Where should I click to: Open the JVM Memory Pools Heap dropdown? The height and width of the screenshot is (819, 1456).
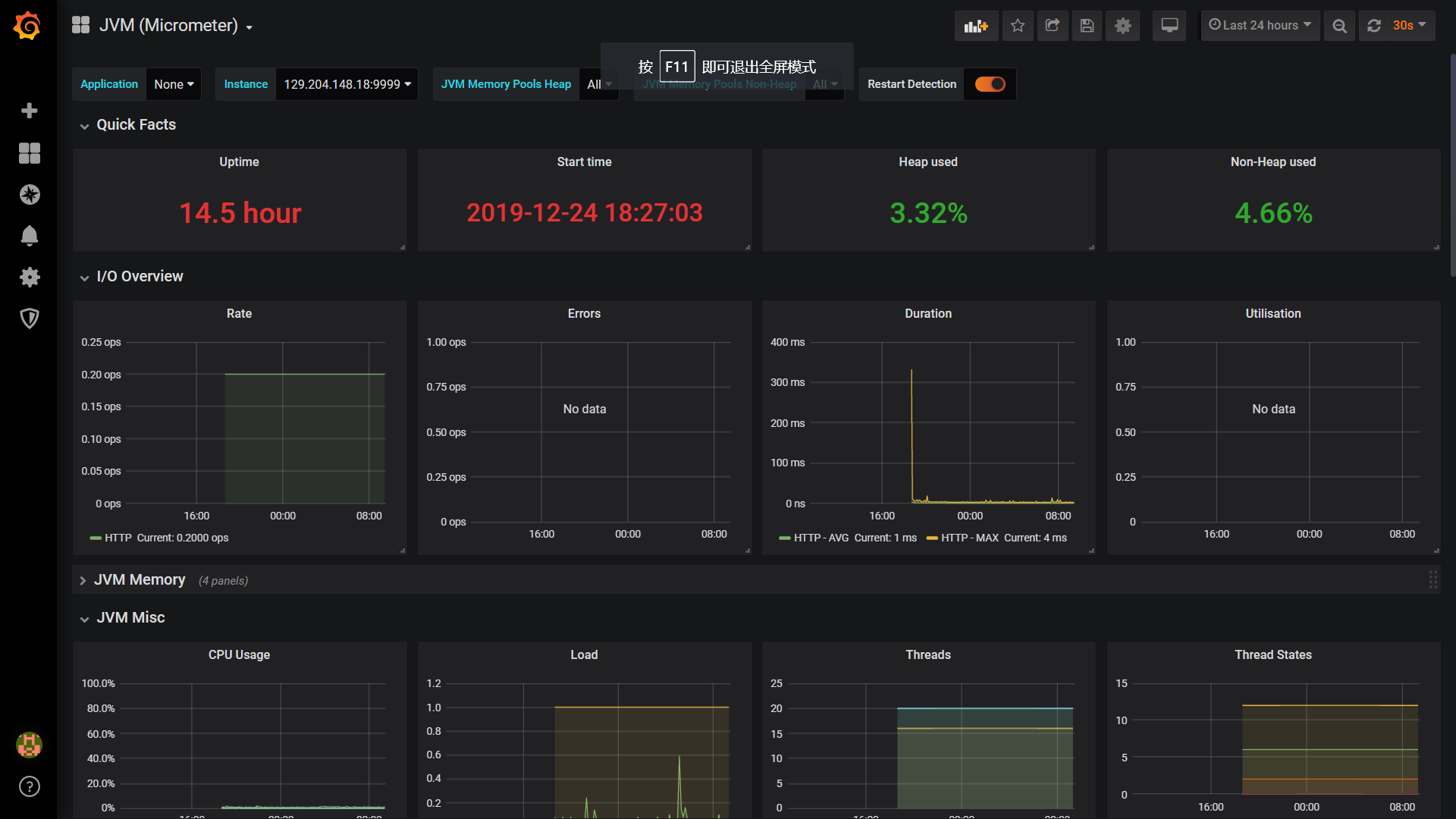[599, 84]
